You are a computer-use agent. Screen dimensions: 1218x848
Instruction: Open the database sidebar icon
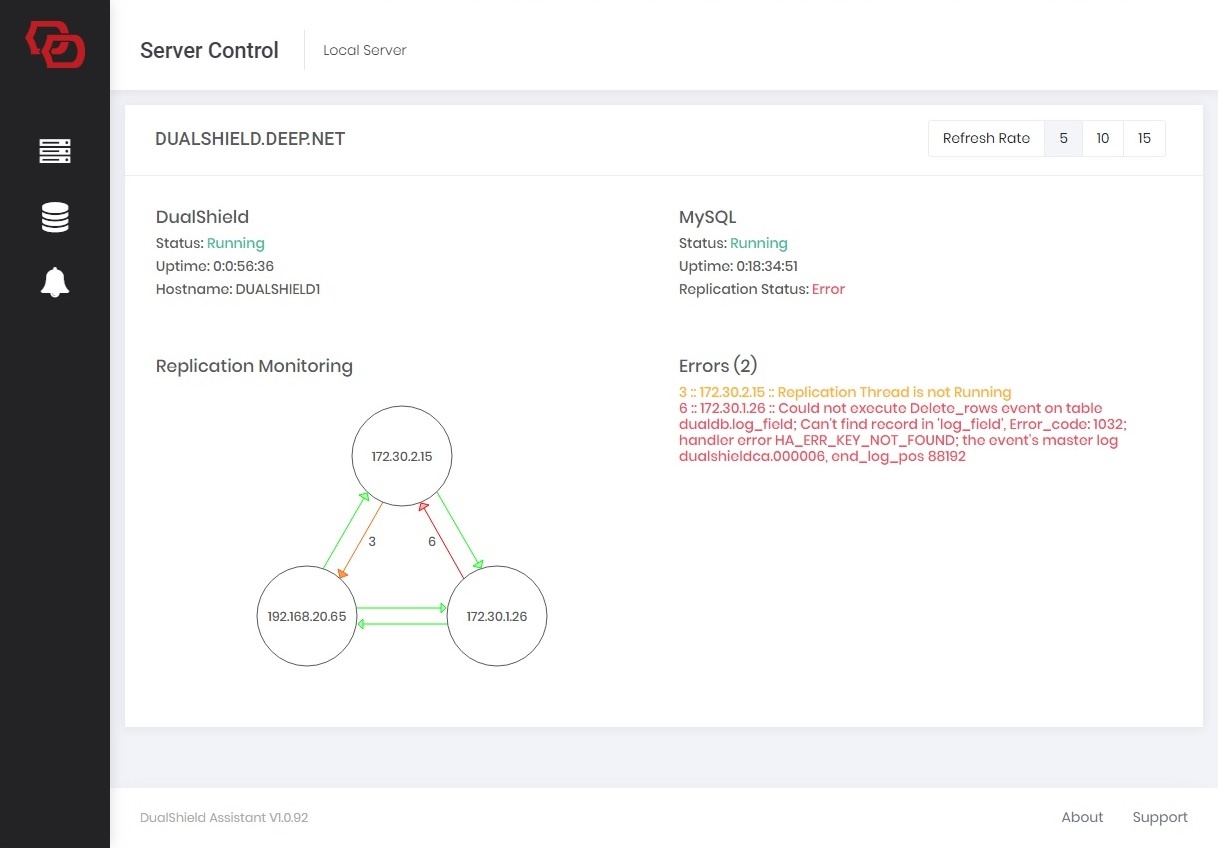55,217
